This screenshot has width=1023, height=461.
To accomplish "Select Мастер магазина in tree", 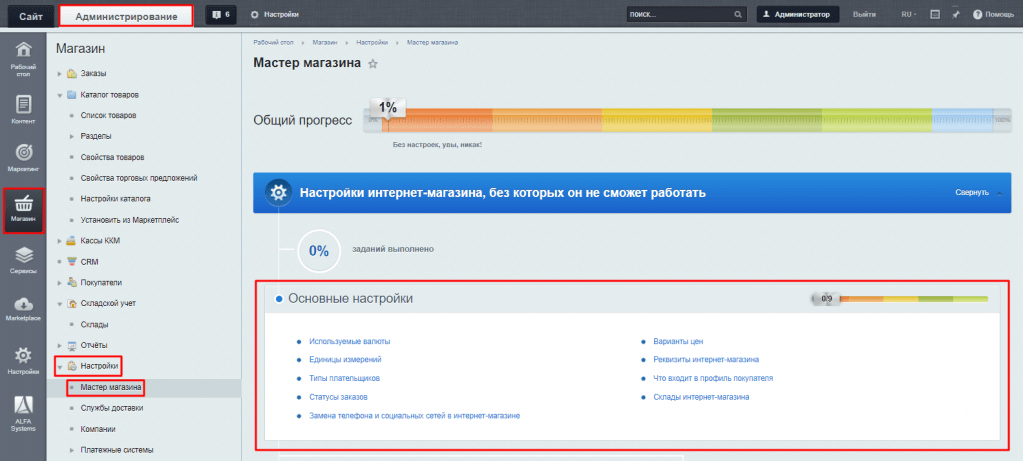I will [x=111, y=387].
